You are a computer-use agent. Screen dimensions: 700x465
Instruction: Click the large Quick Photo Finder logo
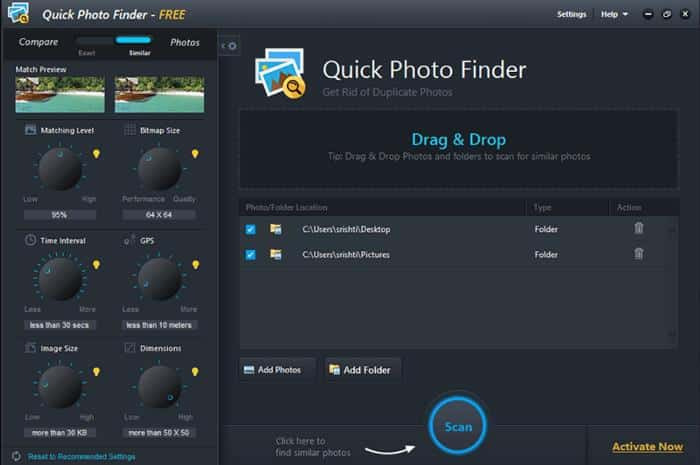tap(280, 73)
